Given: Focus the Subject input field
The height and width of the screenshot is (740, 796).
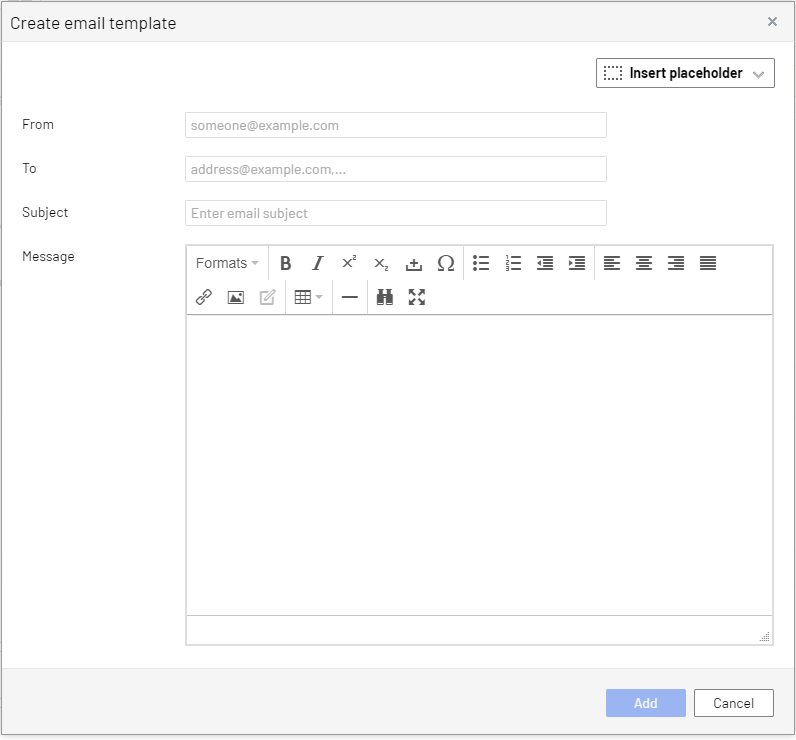Looking at the screenshot, I should 395,213.
